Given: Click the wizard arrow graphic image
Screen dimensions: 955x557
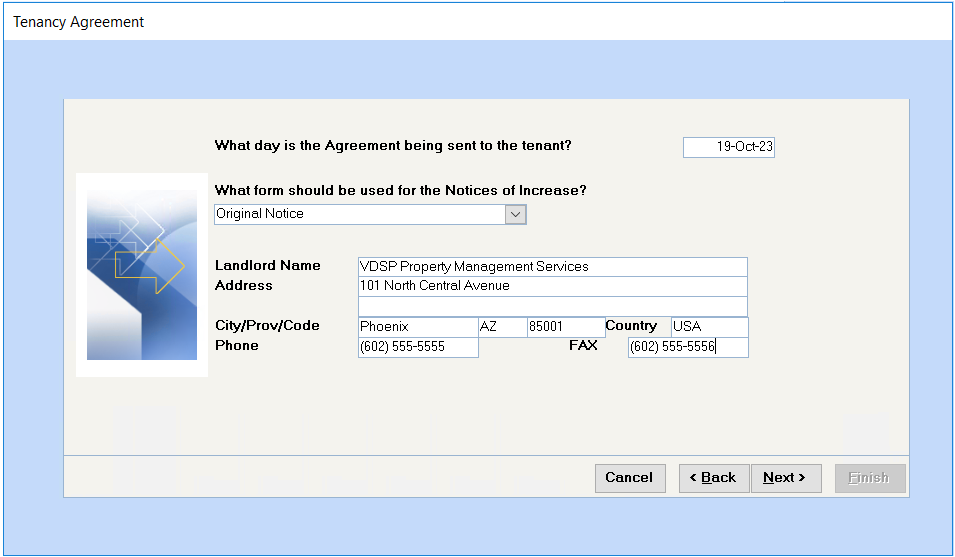Looking at the screenshot, I should 141,275.
